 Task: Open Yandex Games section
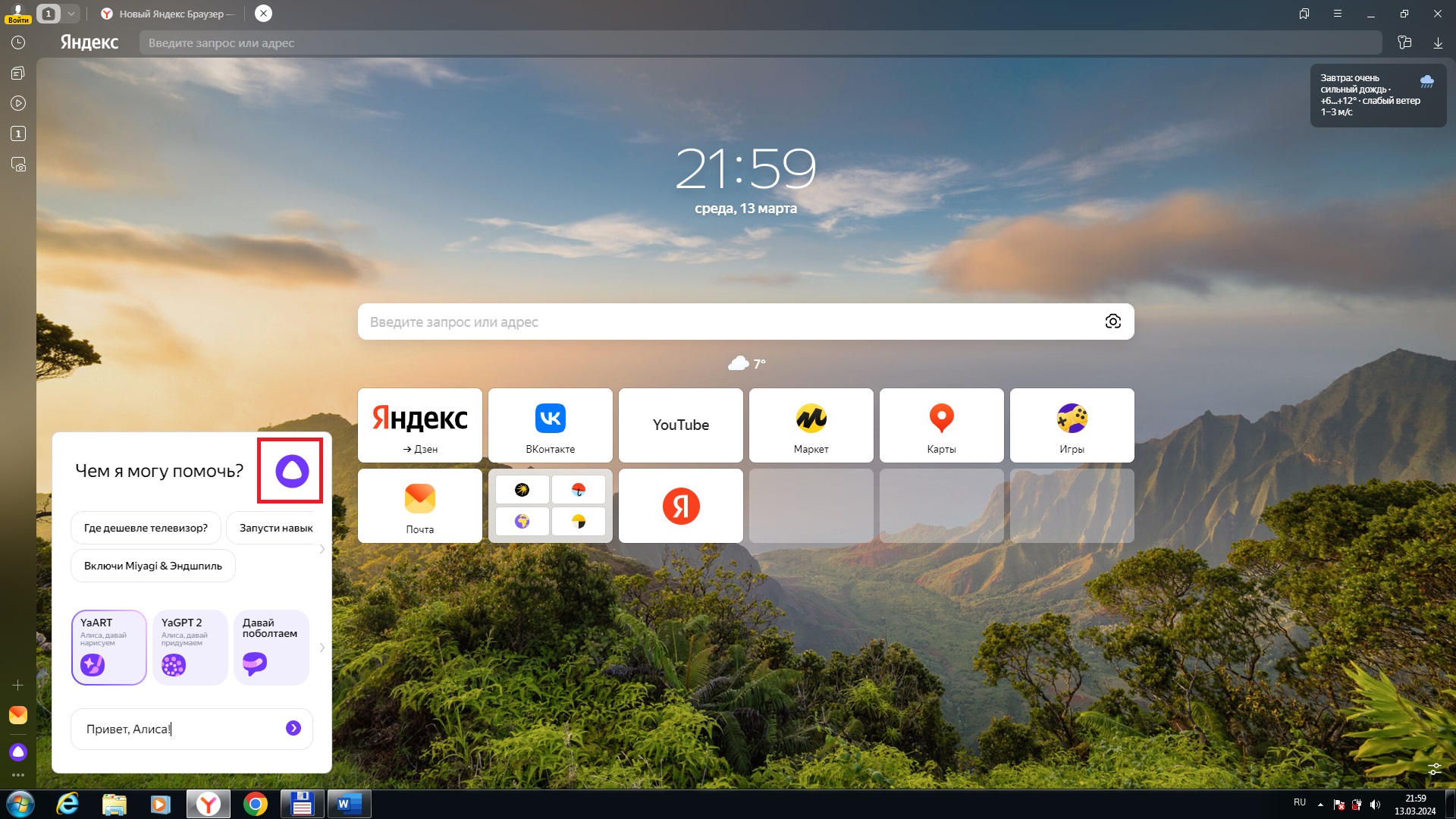[x=1071, y=424]
